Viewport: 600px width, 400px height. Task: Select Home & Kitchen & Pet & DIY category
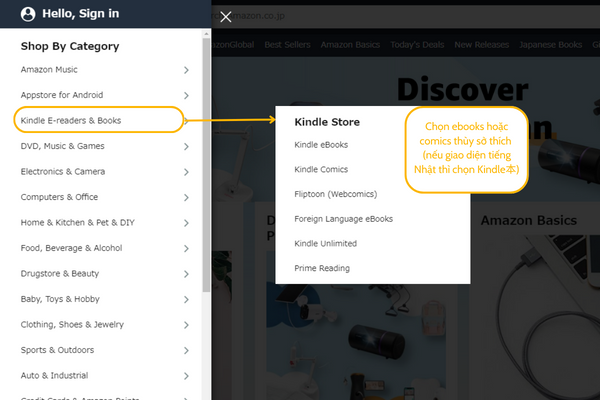tap(78, 222)
